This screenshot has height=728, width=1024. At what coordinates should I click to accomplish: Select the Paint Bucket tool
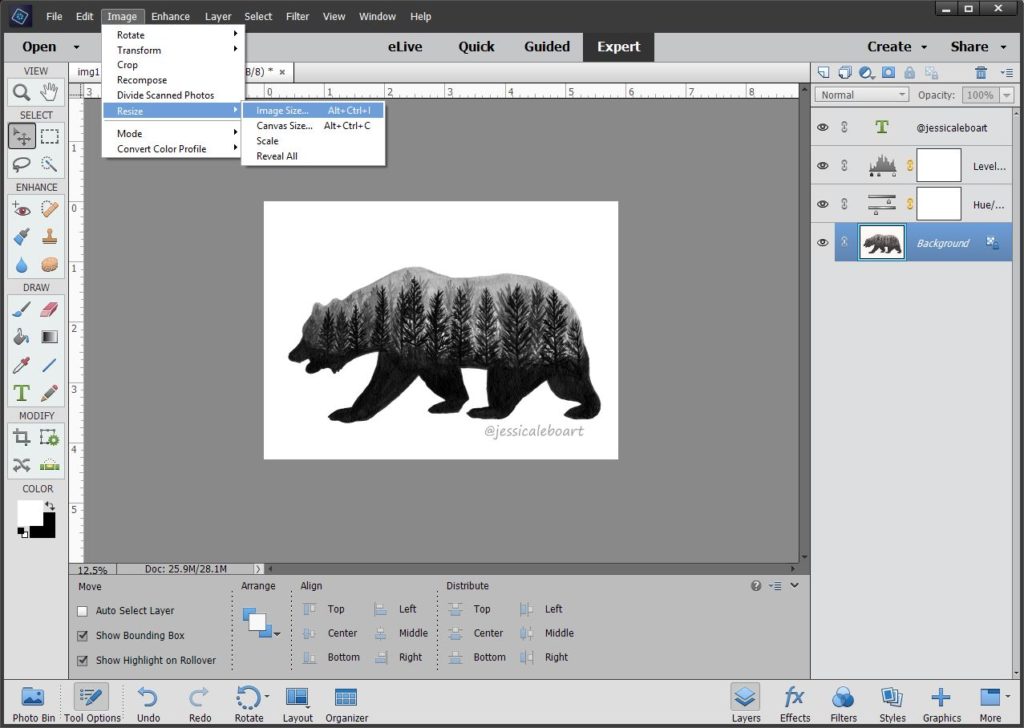point(22,337)
